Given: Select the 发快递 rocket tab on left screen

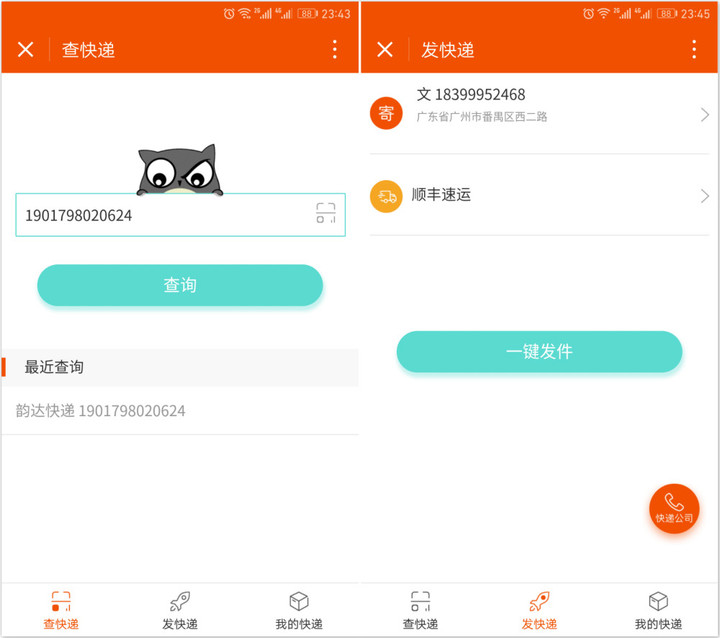Looking at the screenshot, I should pos(180,611).
